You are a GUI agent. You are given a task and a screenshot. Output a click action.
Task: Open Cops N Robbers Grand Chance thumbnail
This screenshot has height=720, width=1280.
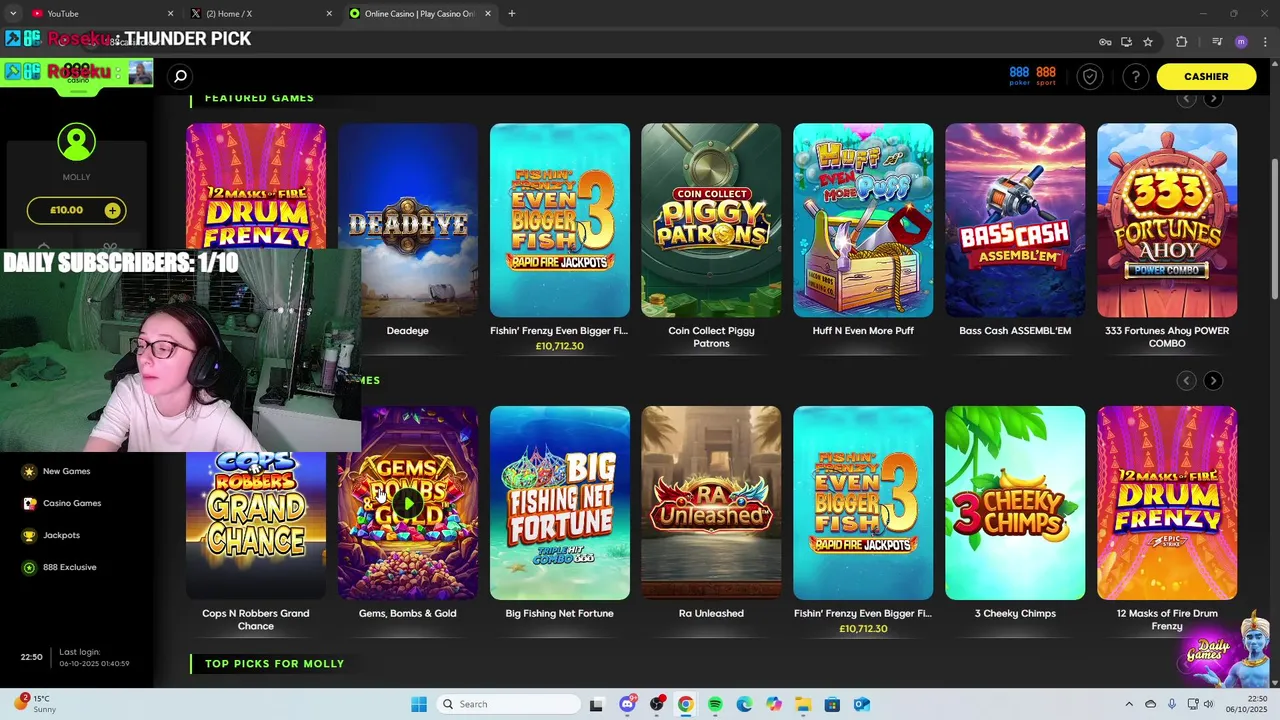point(255,525)
